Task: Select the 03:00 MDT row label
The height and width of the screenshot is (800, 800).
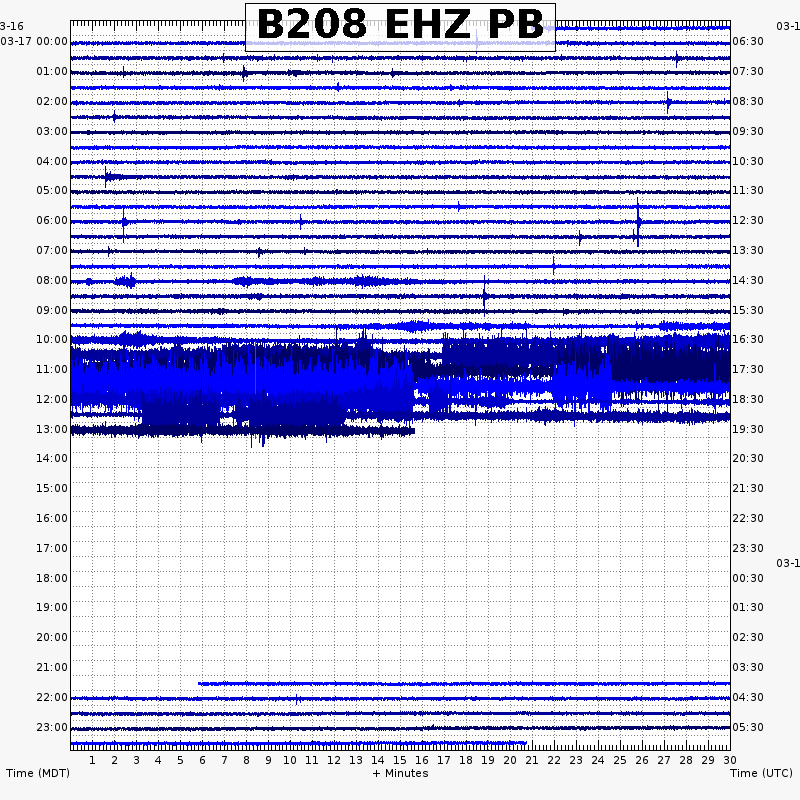Action: tap(52, 132)
